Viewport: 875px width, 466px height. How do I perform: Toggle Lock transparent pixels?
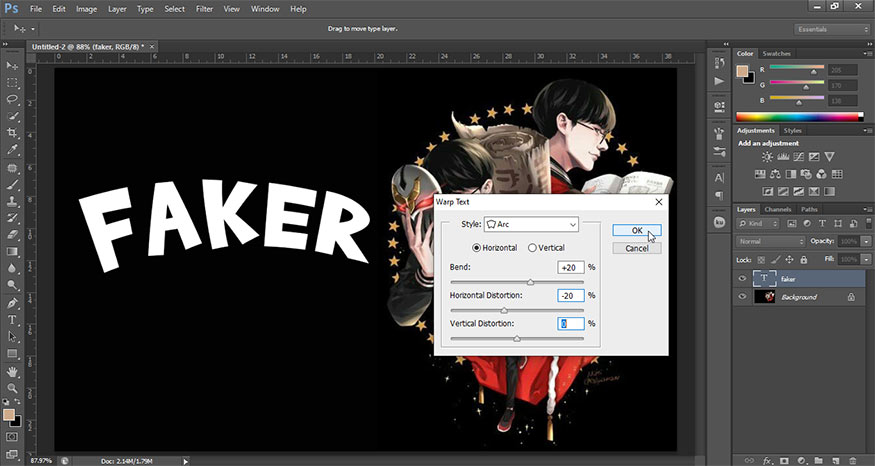[x=761, y=260]
